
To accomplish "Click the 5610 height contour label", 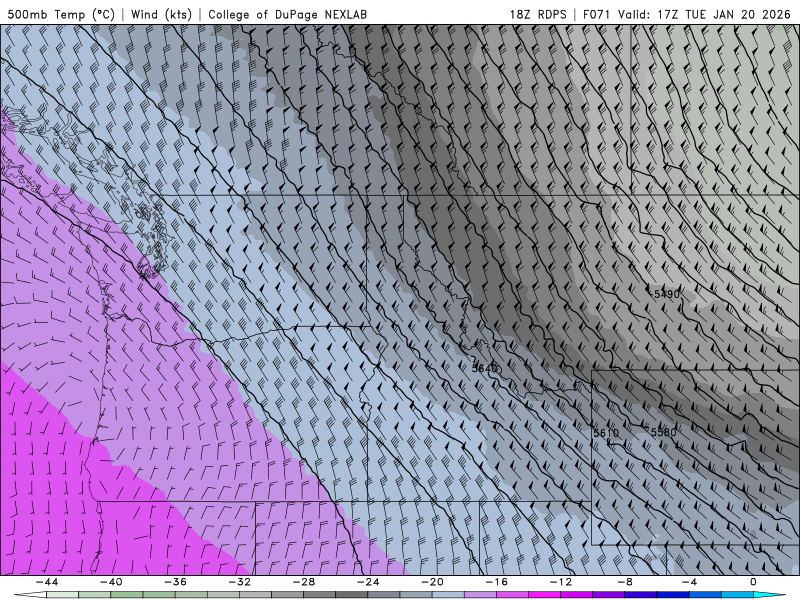I will click(606, 433).
